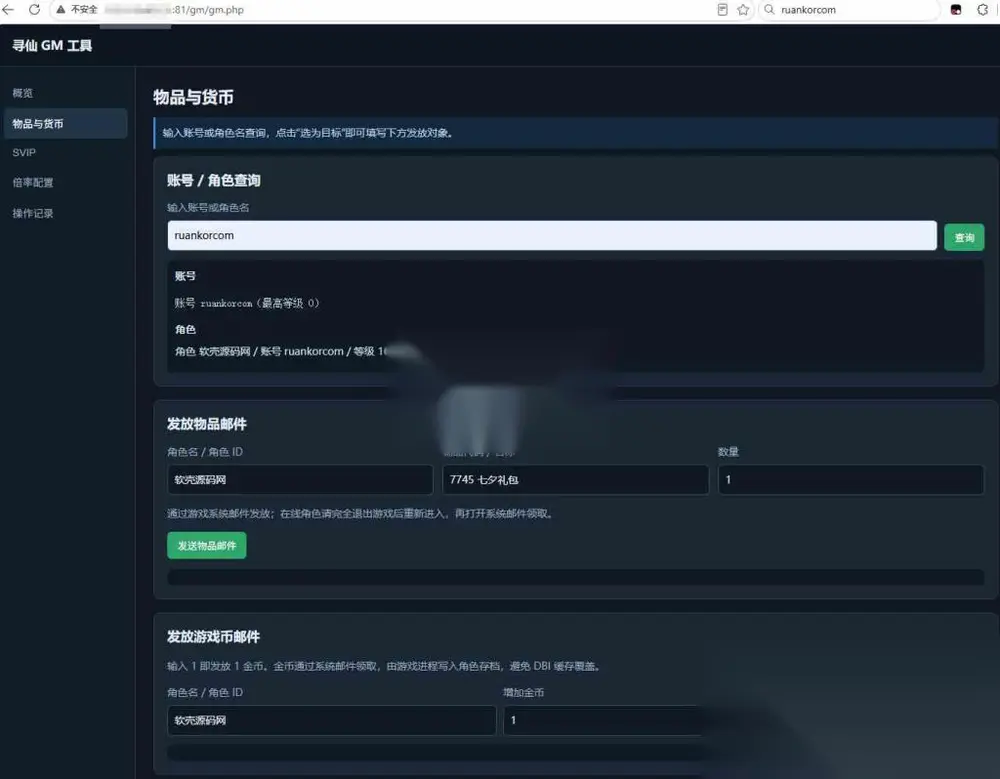Select 物品与货币 in the sidebar
This screenshot has height=779, width=1000.
(x=66, y=124)
